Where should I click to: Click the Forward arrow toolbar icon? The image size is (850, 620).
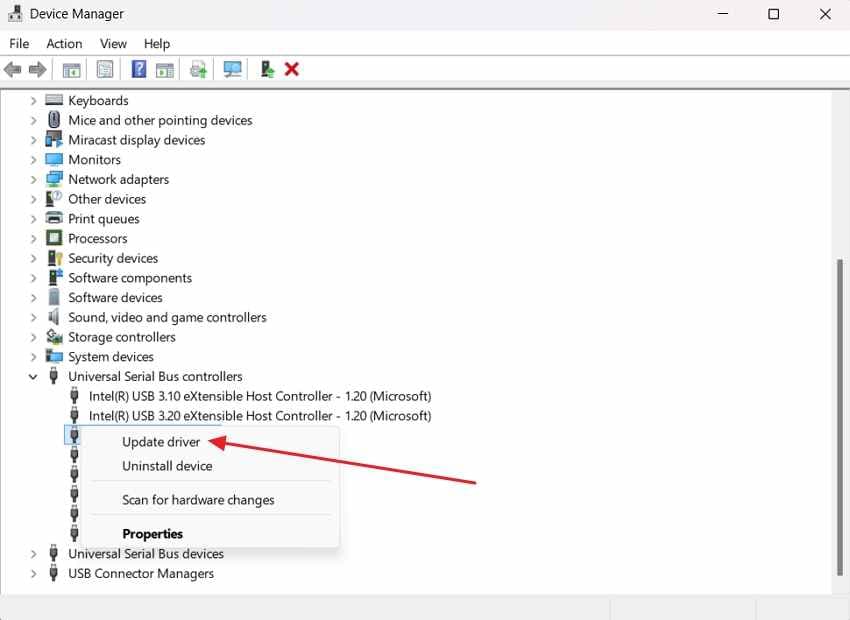37,69
